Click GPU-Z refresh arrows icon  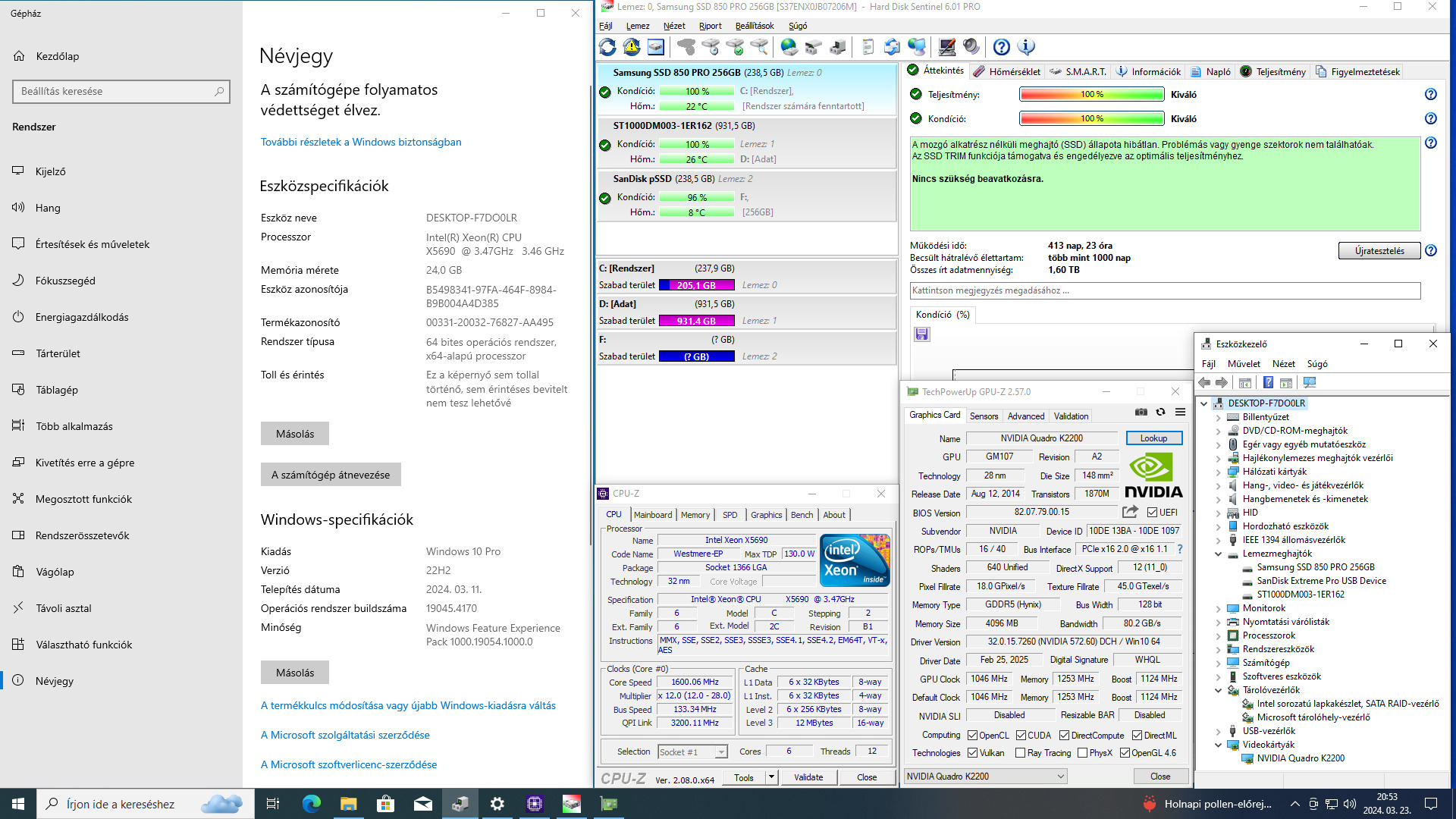[x=1160, y=412]
